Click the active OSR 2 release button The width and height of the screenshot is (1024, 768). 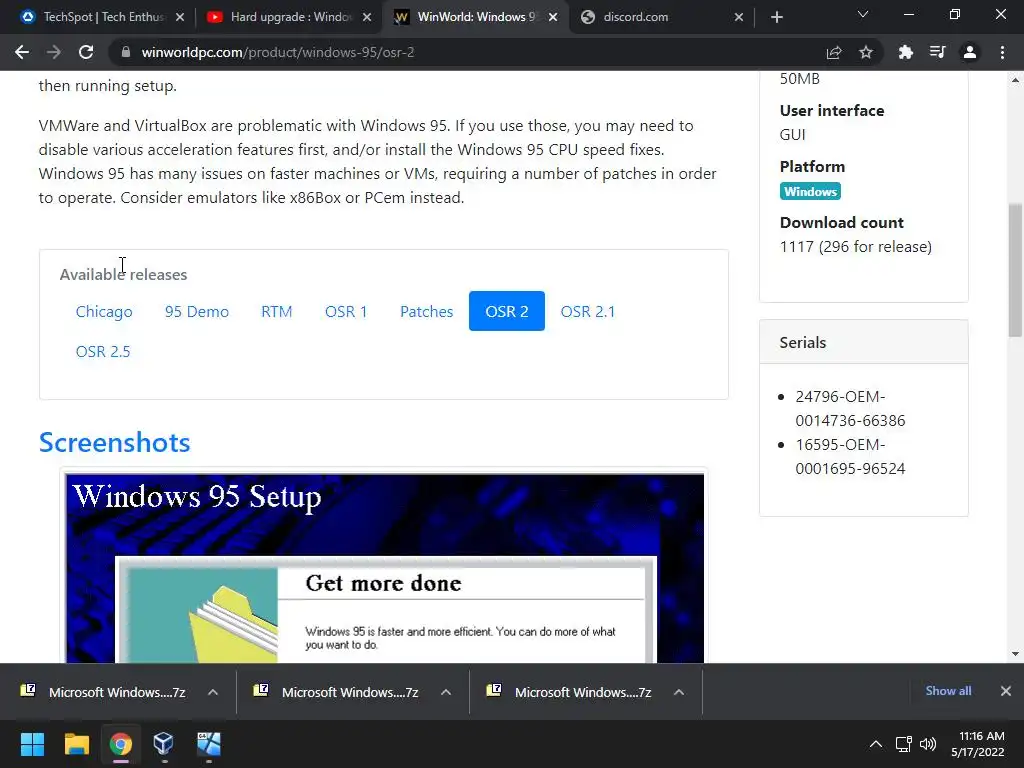pyautogui.click(x=507, y=312)
